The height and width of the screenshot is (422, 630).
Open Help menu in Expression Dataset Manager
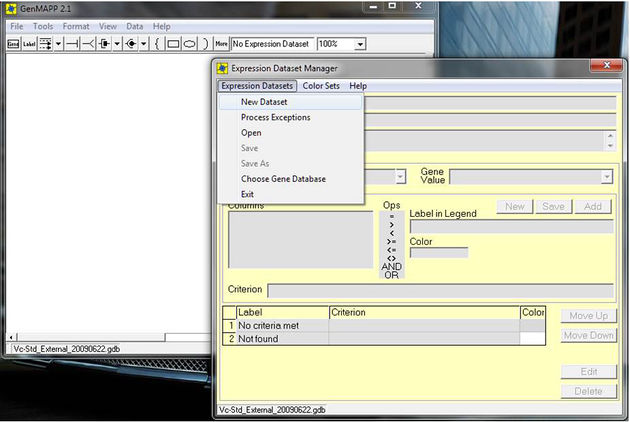pos(358,86)
